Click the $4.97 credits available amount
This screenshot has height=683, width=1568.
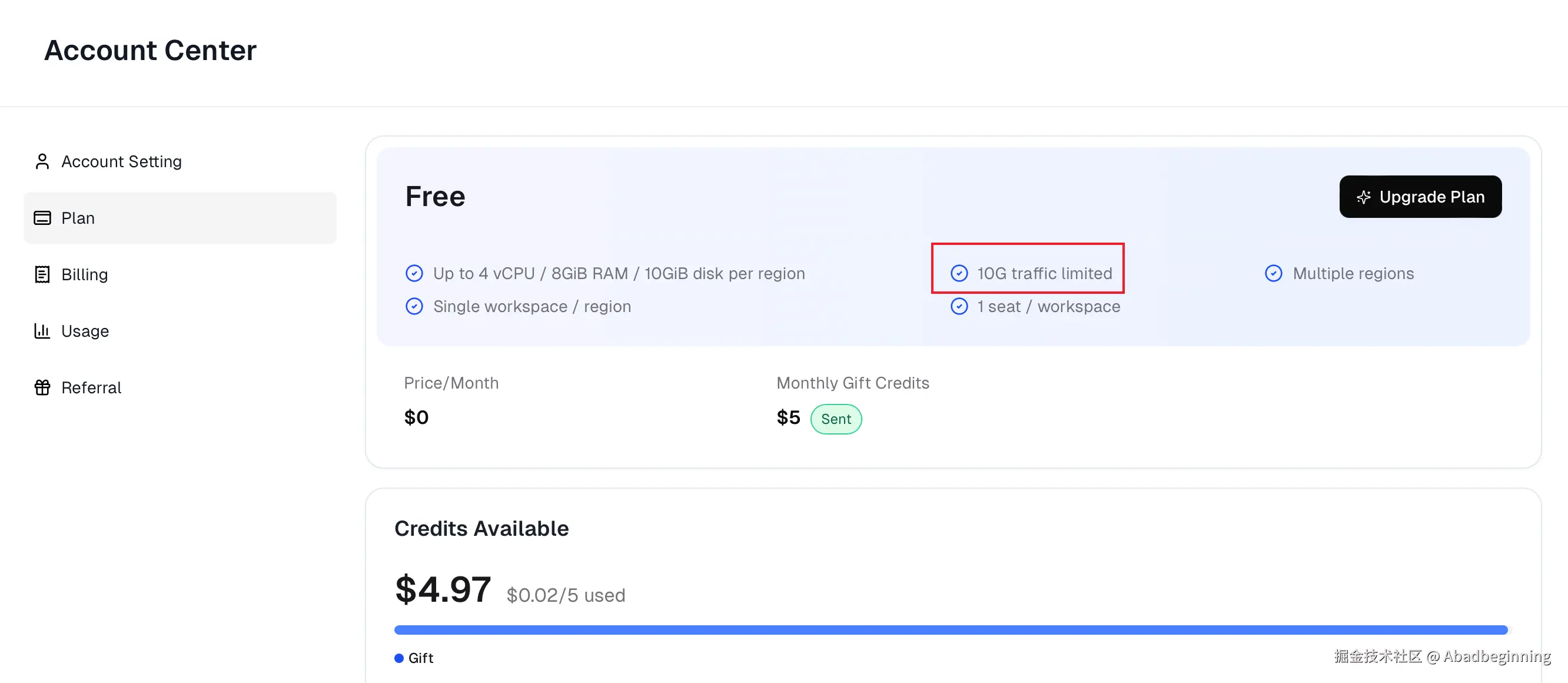(x=443, y=589)
